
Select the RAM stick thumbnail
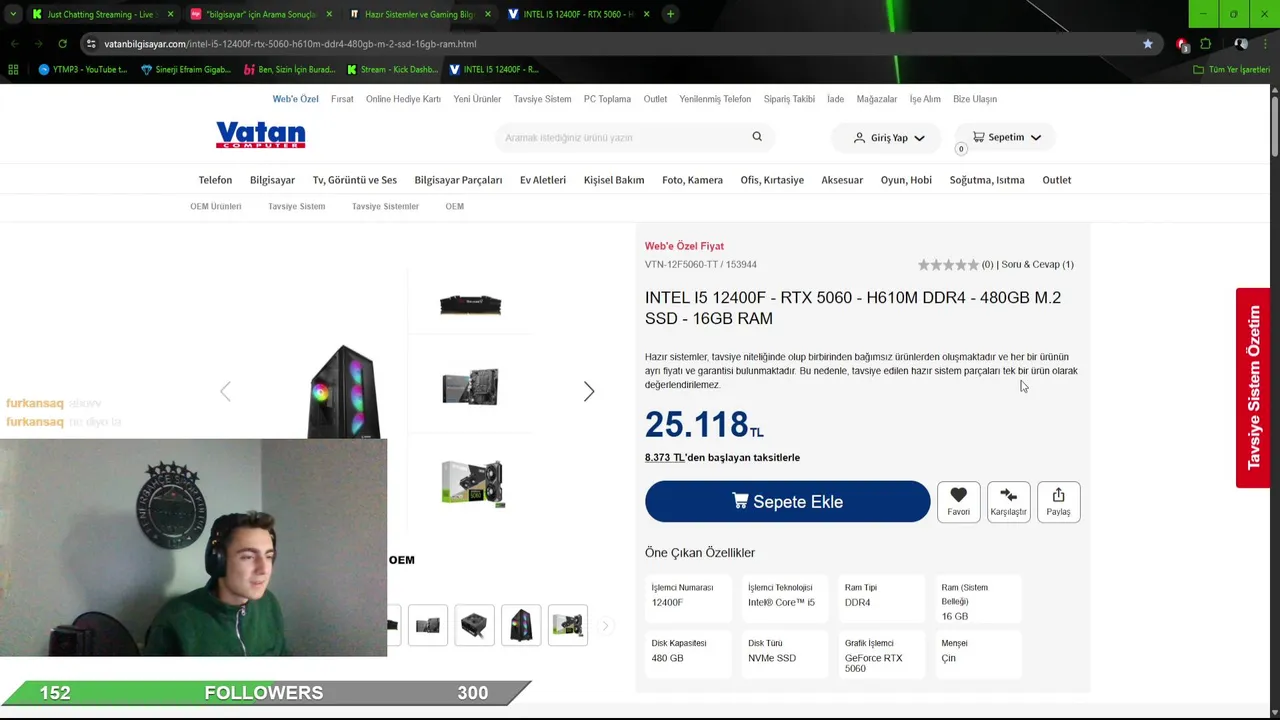[470, 304]
